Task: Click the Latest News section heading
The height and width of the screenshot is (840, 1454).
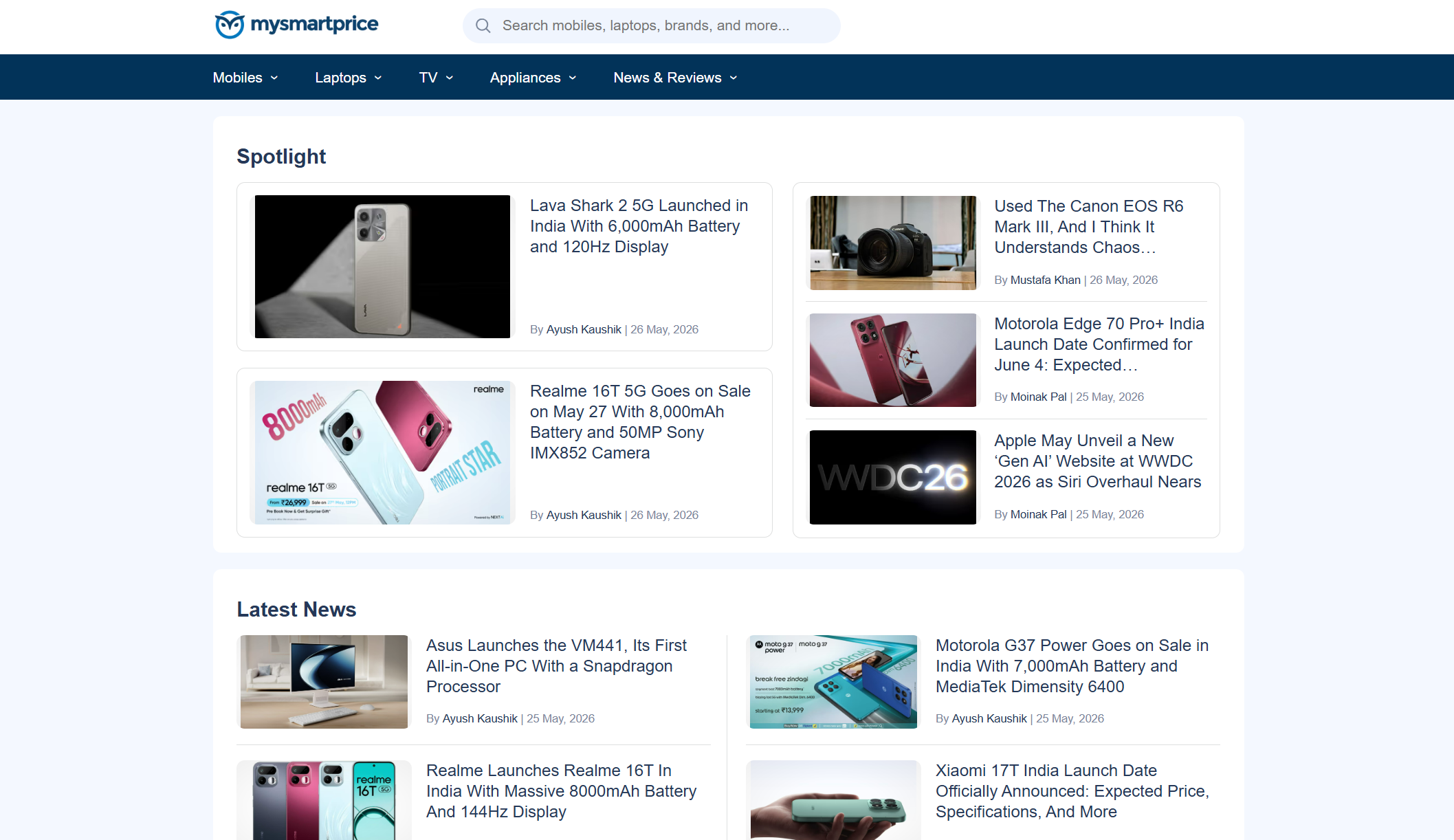Action: point(296,610)
